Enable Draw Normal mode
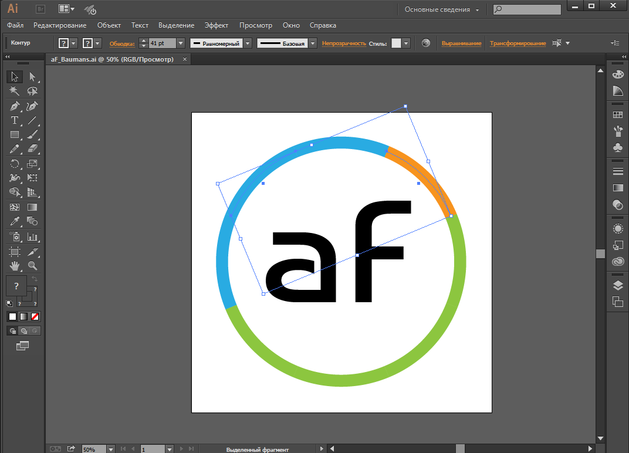629x453 pixels. click(12, 331)
